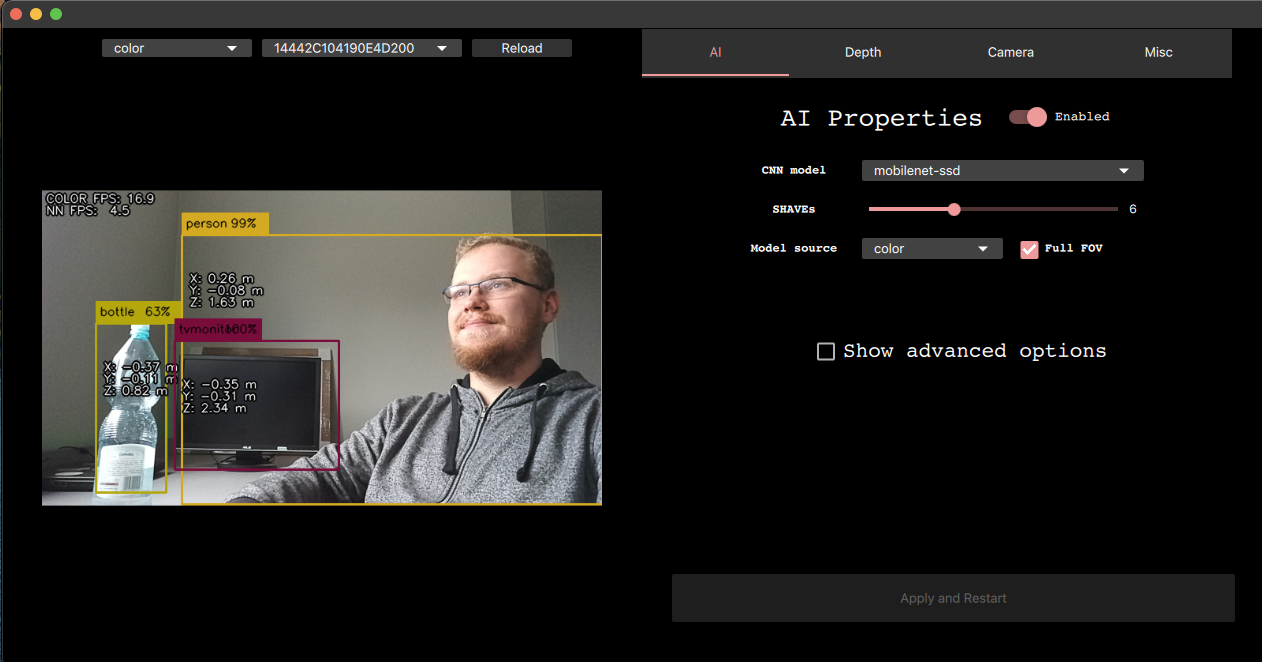The image size is (1262, 662).
Task: Click the SHAVEs value 6
Action: pos(1133,209)
